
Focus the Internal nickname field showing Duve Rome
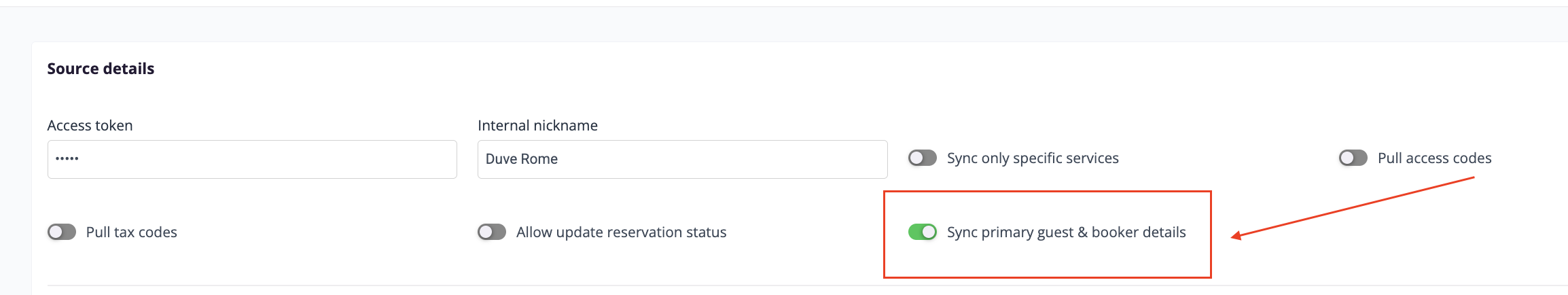click(x=682, y=159)
